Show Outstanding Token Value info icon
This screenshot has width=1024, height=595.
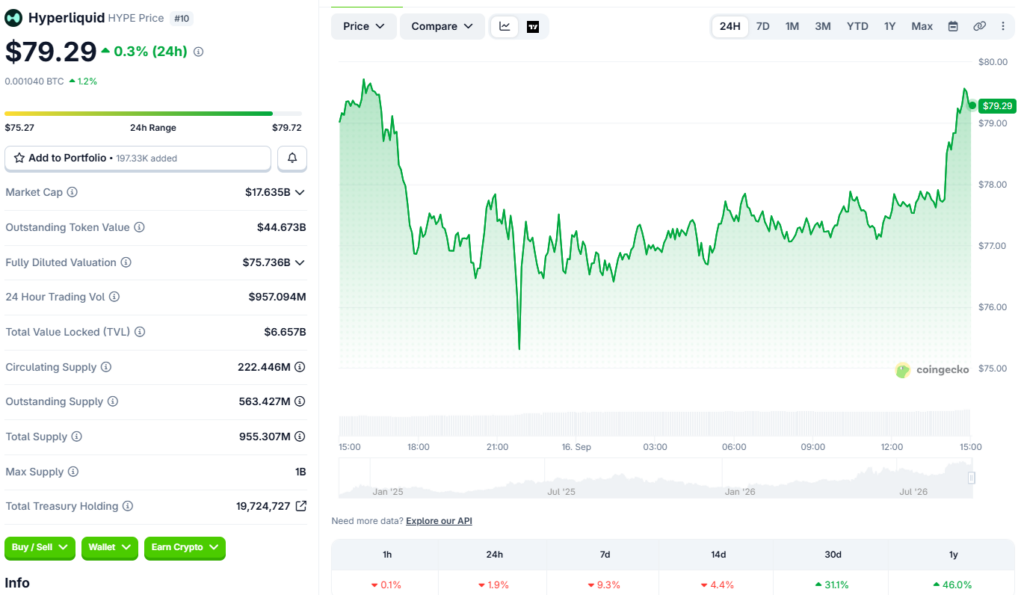pyautogui.click(x=139, y=227)
